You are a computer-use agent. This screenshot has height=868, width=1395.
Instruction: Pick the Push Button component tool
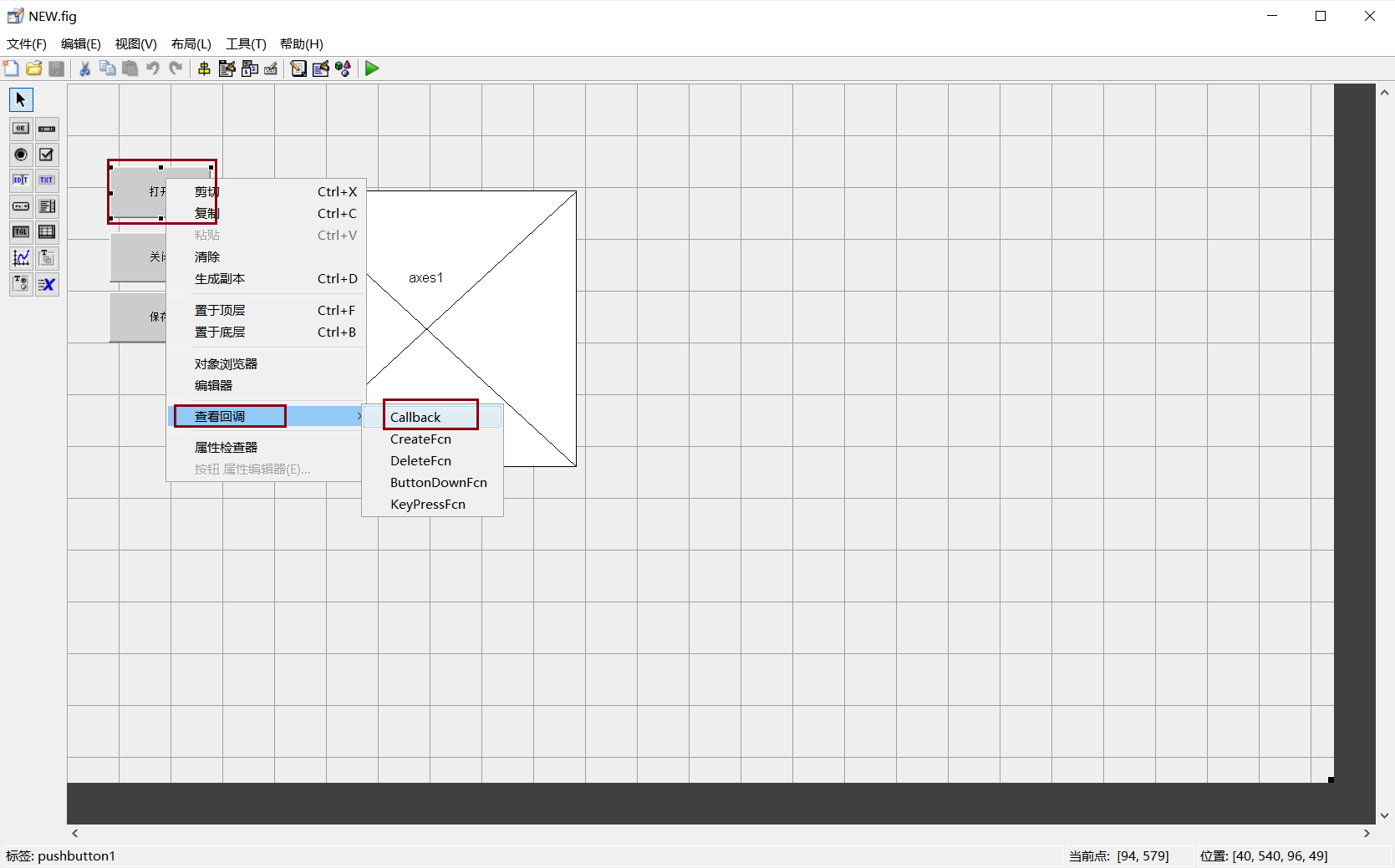(21, 129)
